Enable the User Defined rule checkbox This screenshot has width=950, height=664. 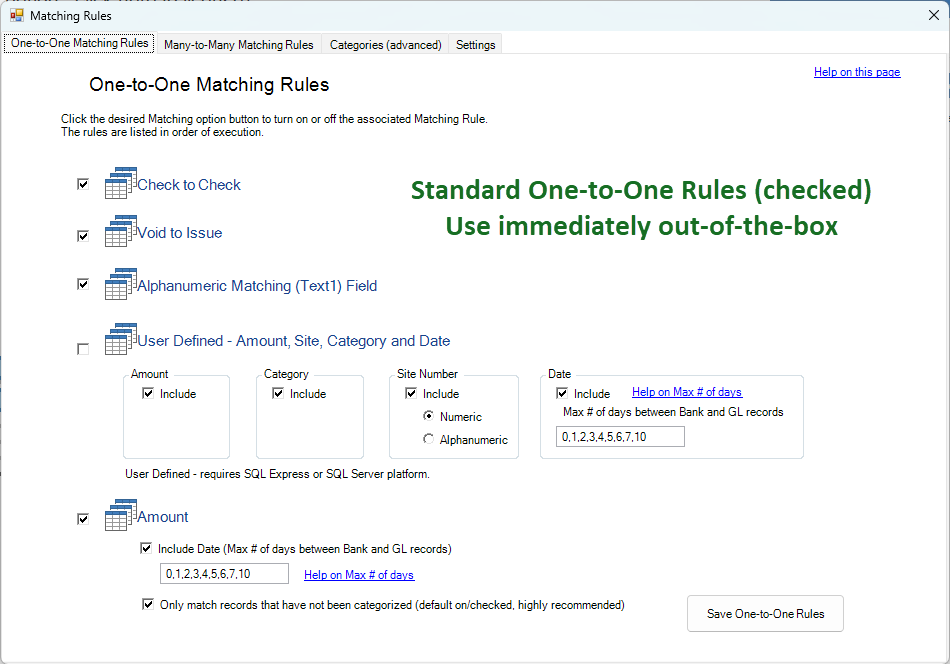[x=83, y=349]
